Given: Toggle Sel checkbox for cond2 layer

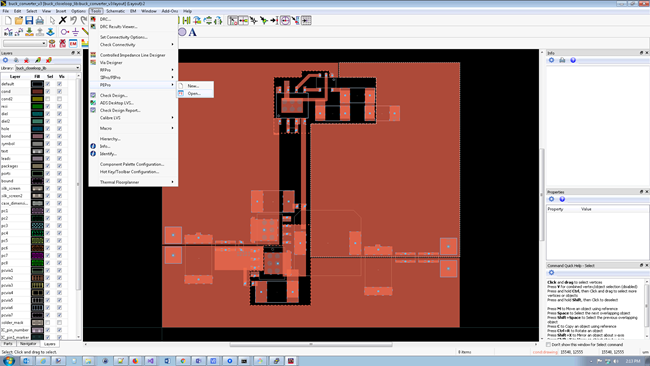Looking at the screenshot, I should pyautogui.click(x=48, y=99).
